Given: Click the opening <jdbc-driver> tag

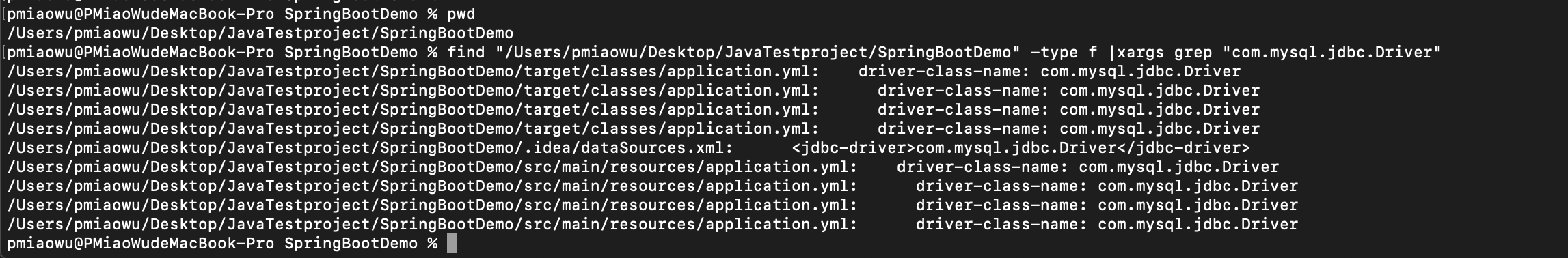Looking at the screenshot, I should (854, 147).
